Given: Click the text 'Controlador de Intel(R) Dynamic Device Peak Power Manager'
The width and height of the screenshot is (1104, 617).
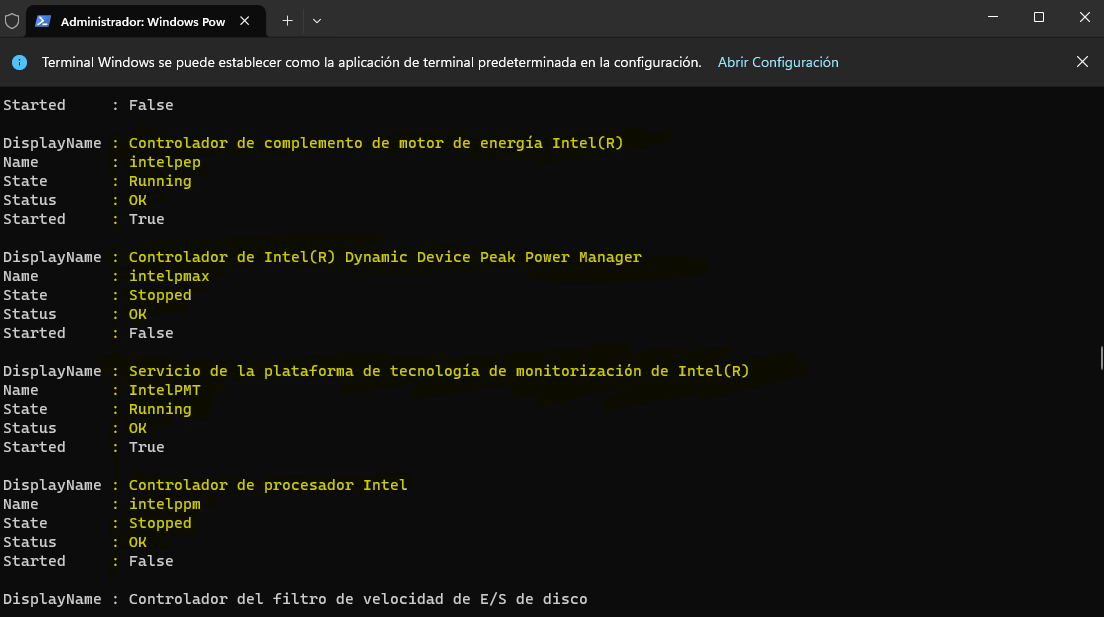Looking at the screenshot, I should (385, 257).
